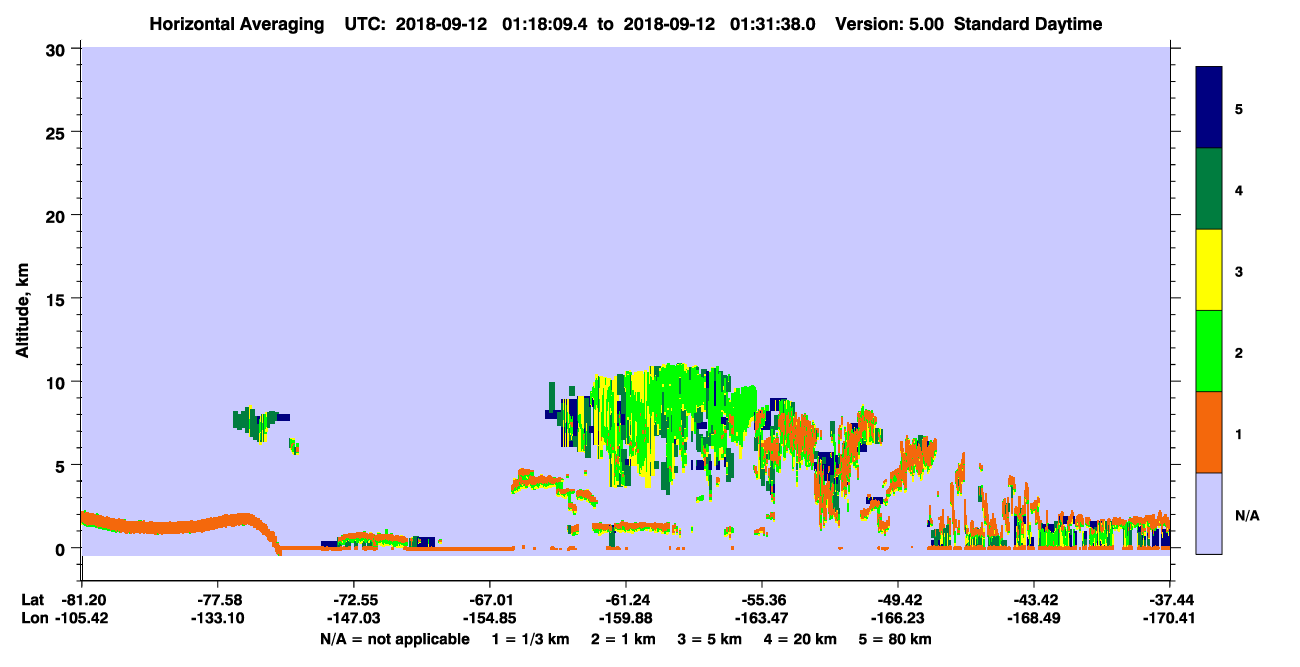Image resolution: width=1300 pixels, height=667 pixels.
Task: Click longitude value -159.88
Action: 625,619
